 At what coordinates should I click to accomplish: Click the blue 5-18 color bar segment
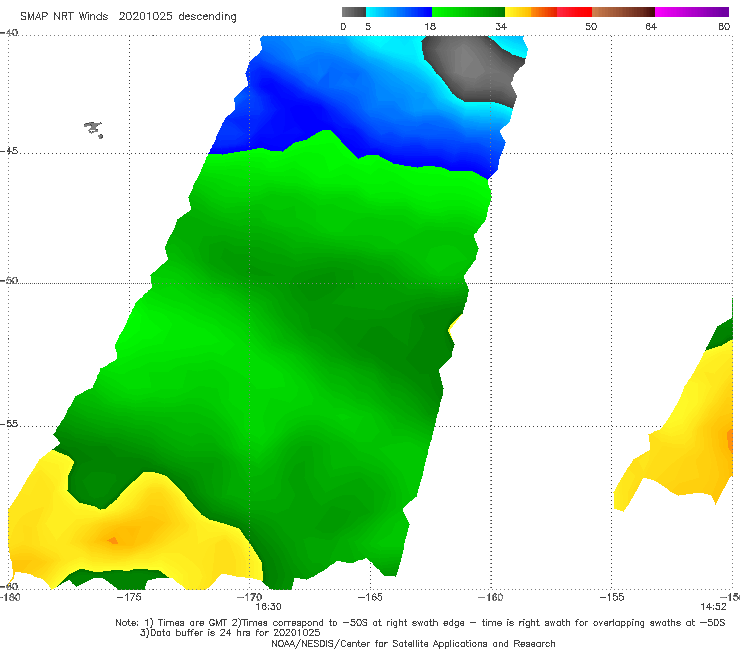coord(399,12)
